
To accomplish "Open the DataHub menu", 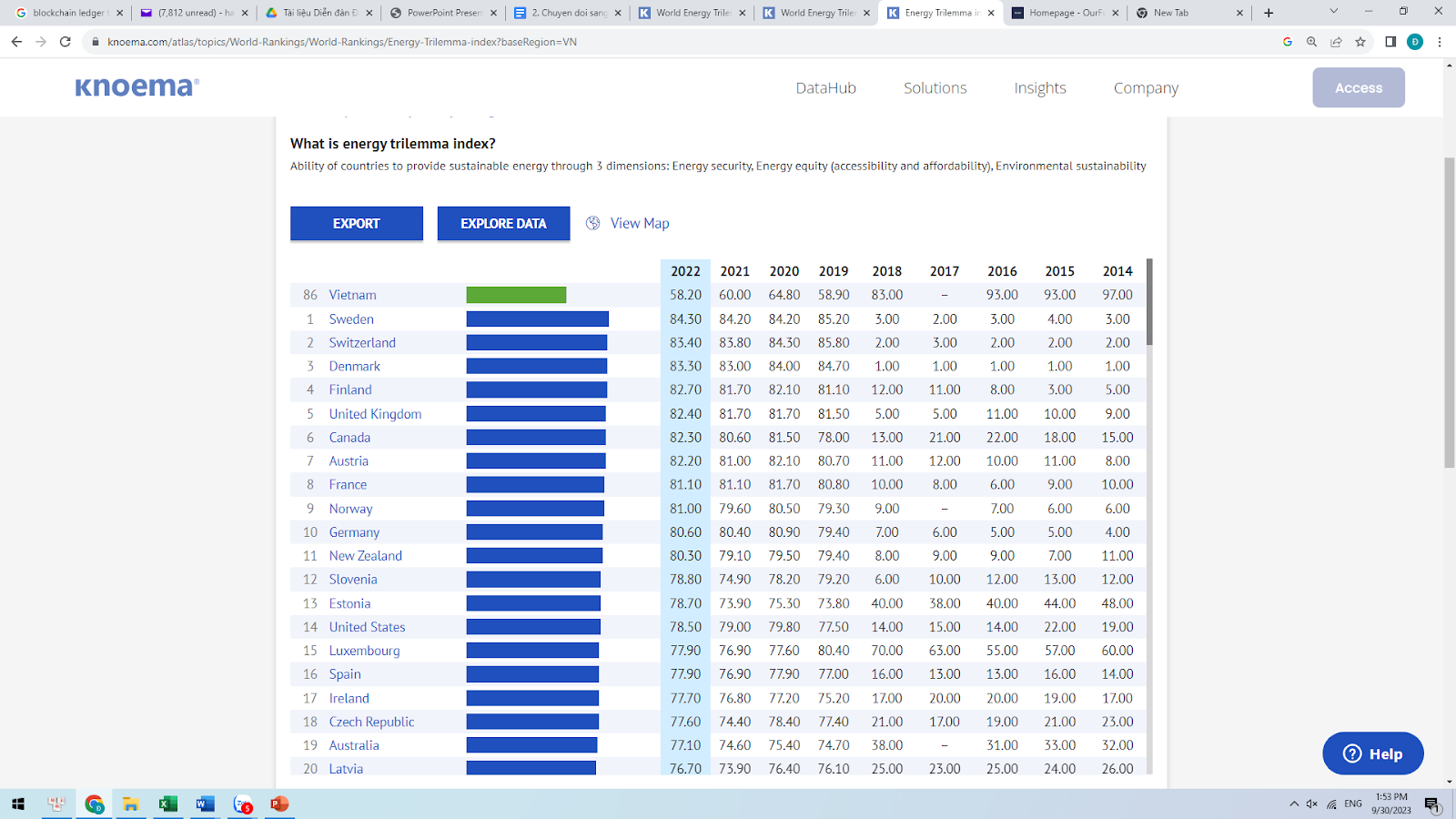I will coord(825,88).
